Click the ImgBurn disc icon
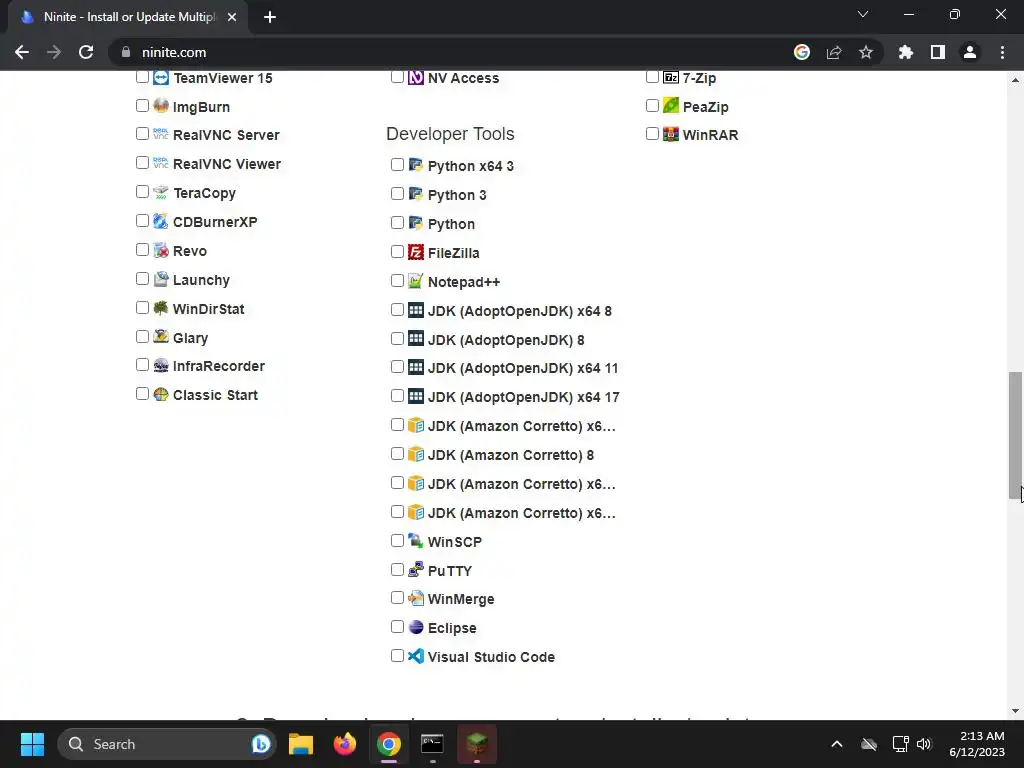The width and height of the screenshot is (1024, 768). click(161, 106)
